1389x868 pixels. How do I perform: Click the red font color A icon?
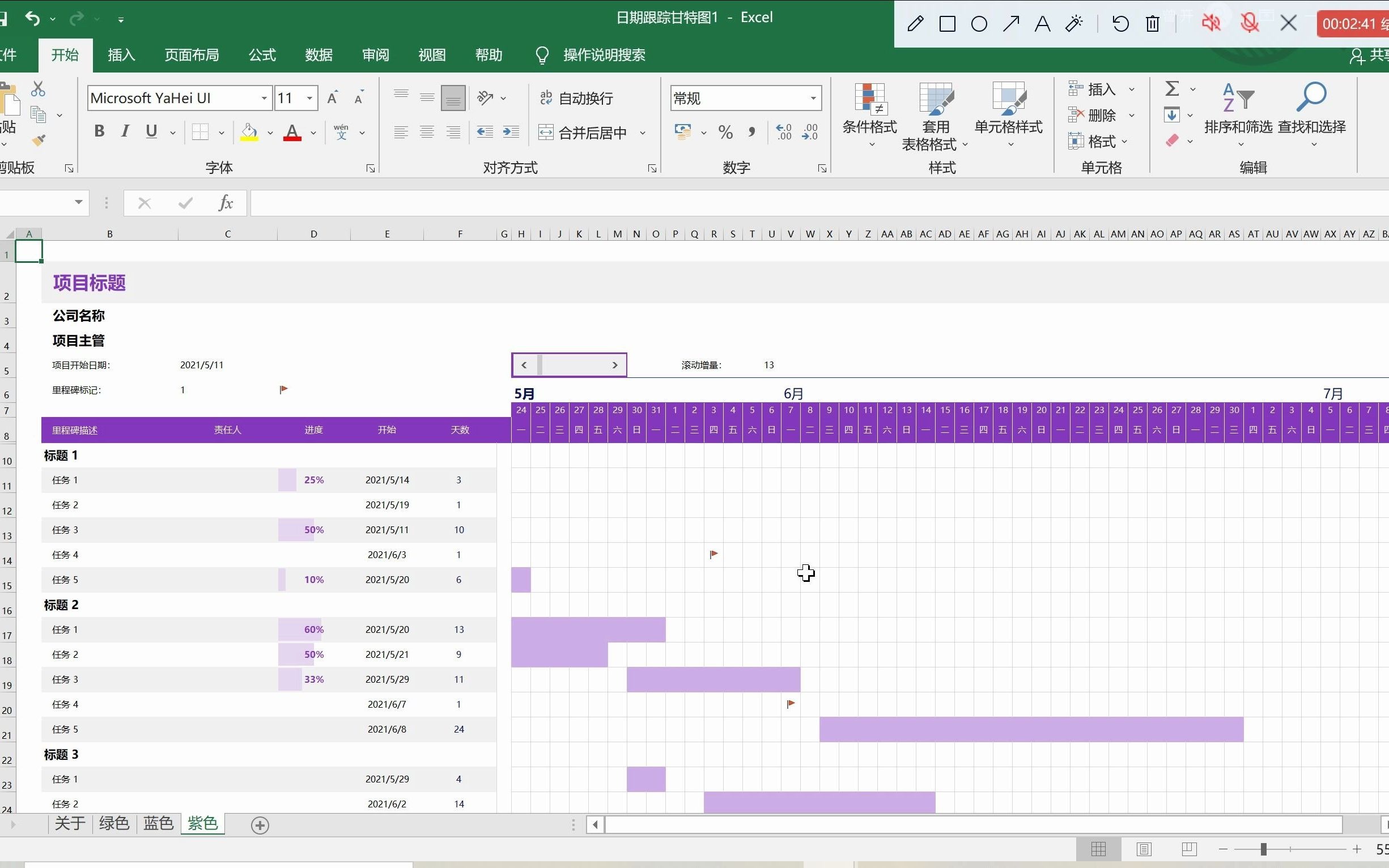click(292, 133)
